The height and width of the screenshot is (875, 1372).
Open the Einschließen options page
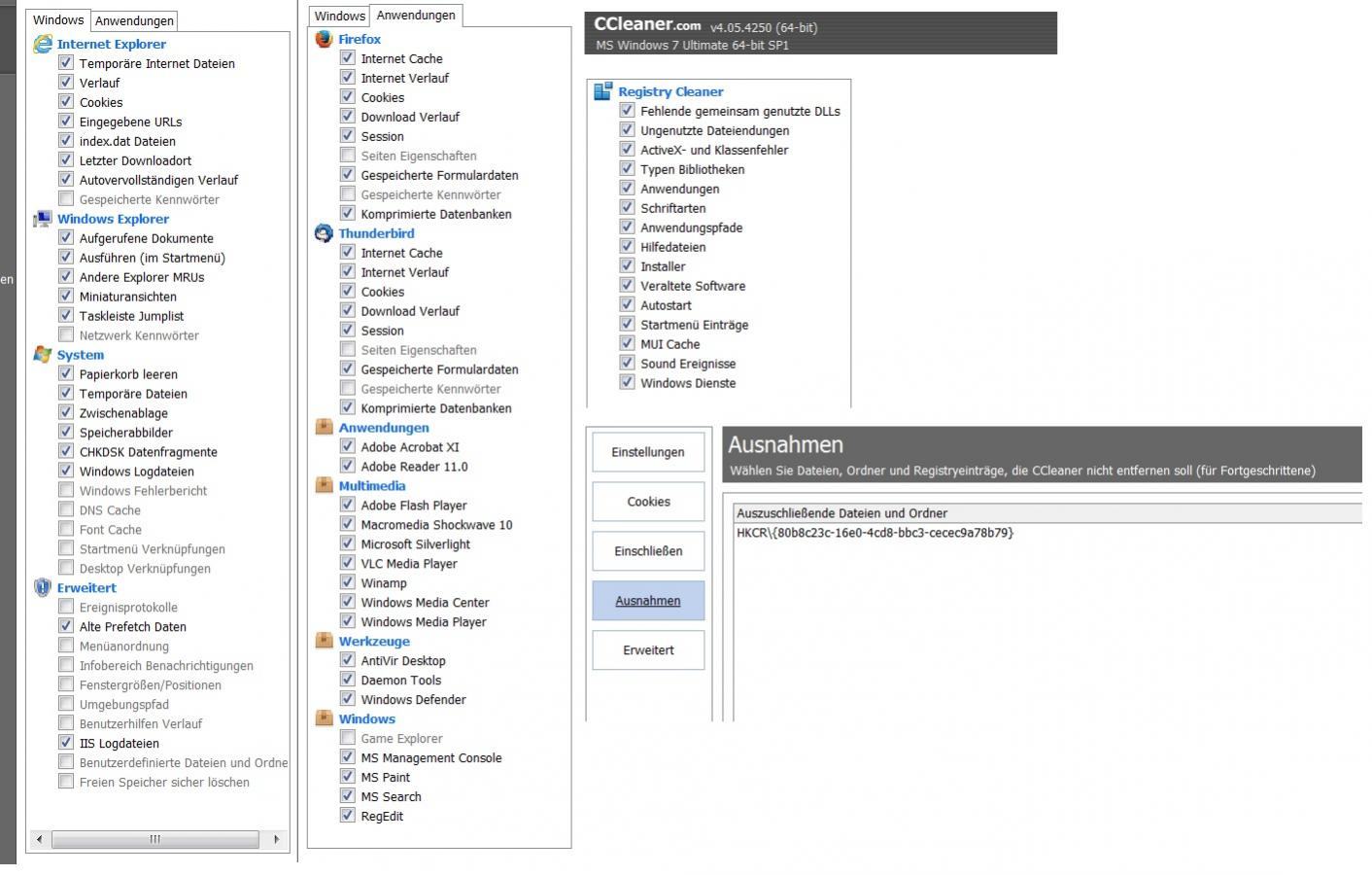coord(648,551)
